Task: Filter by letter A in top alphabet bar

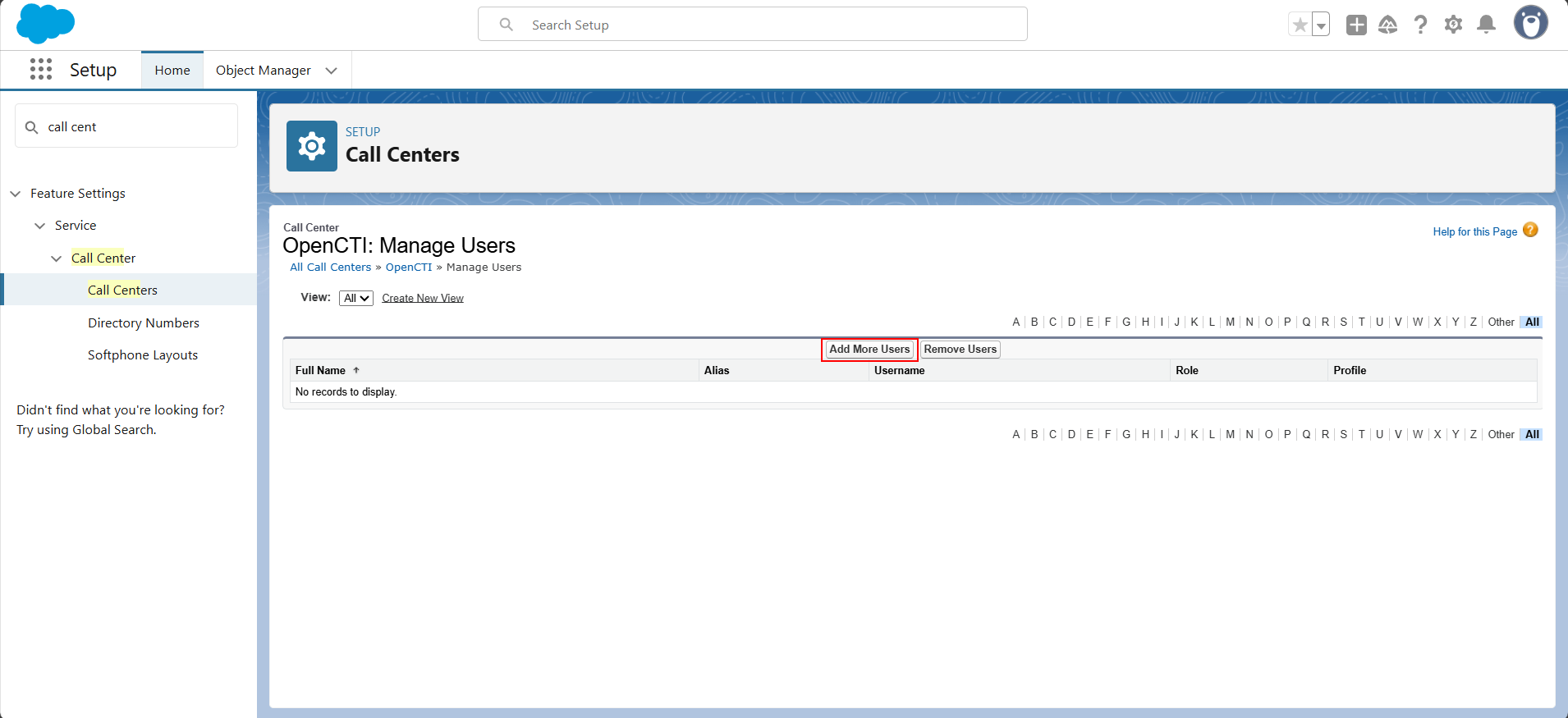Action: [1016, 322]
